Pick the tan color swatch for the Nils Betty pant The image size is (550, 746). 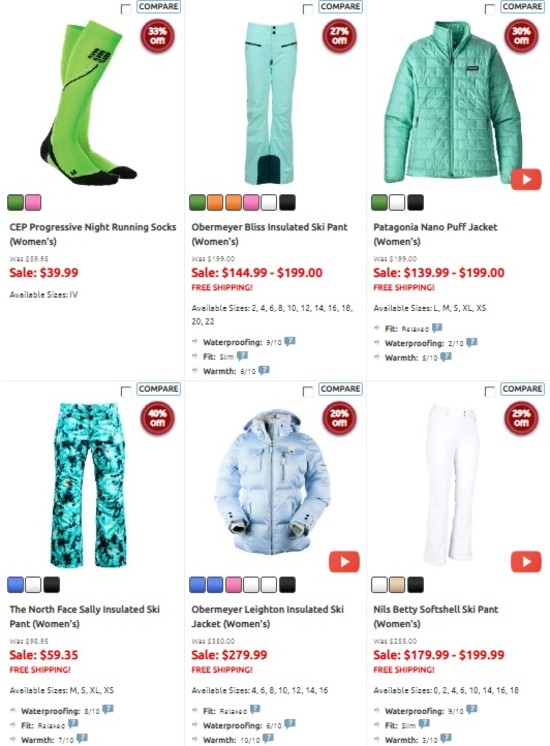(x=397, y=585)
